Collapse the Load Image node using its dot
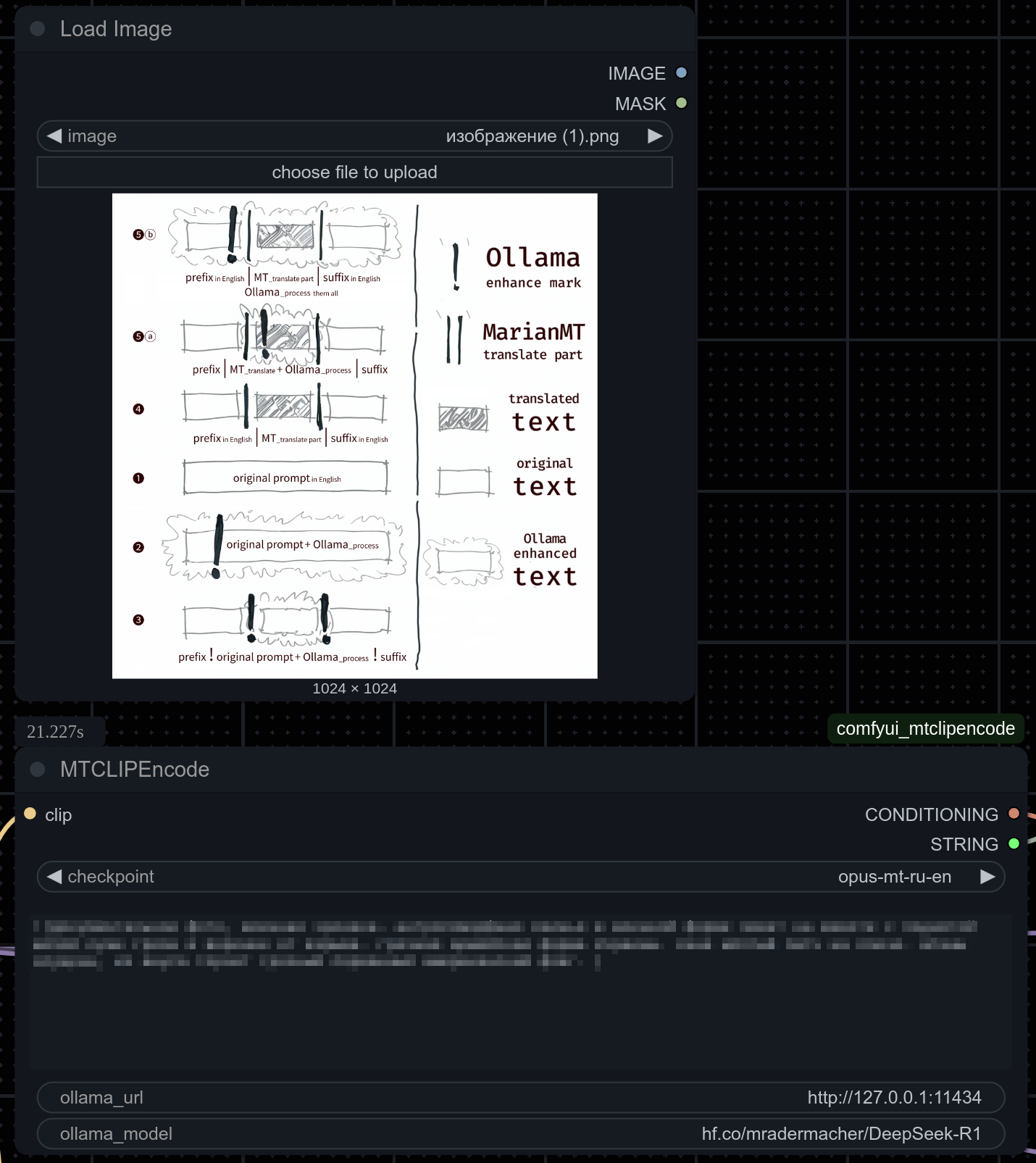 tap(38, 29)
